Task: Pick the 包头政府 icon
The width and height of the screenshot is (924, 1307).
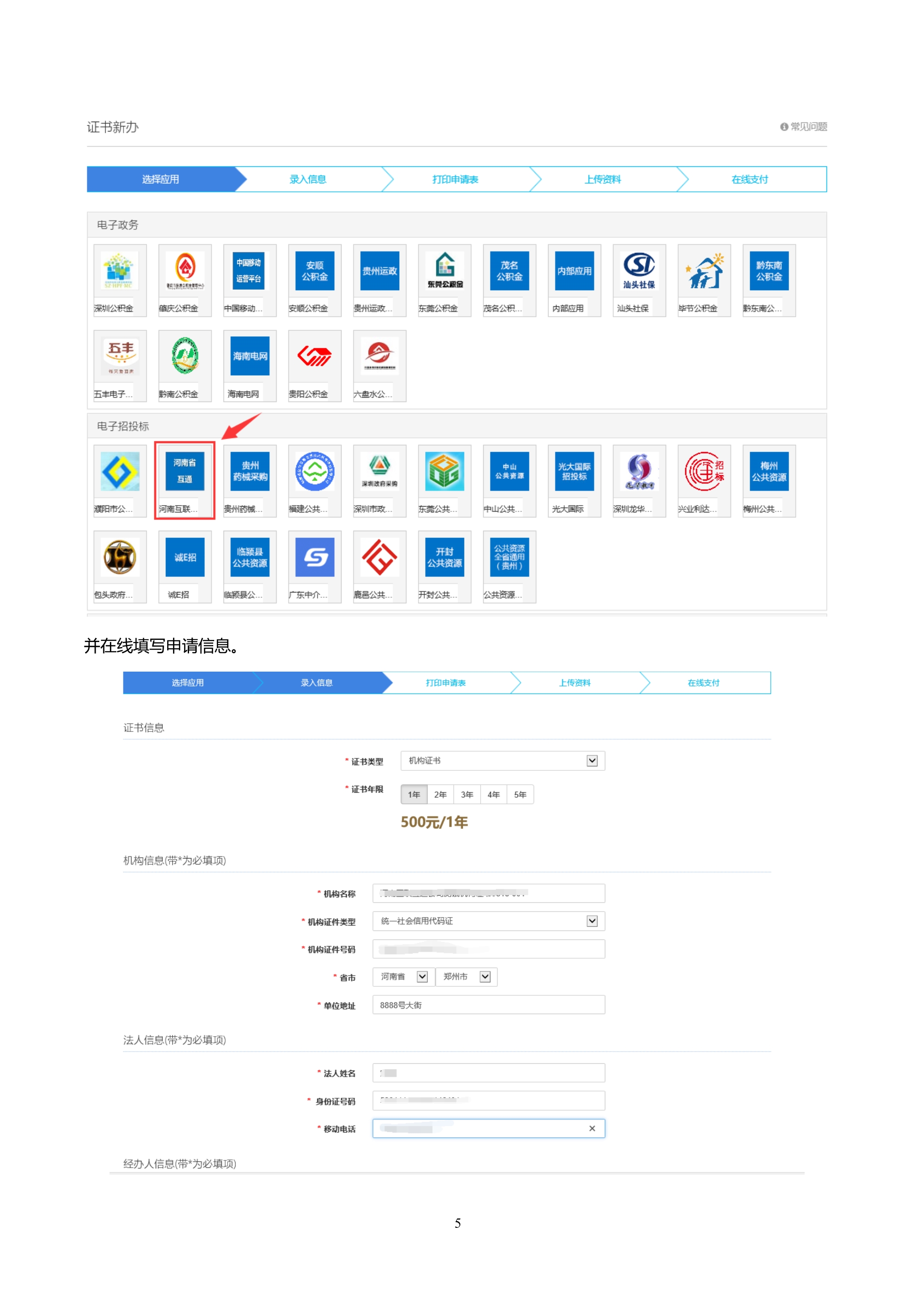Action: 120,567
